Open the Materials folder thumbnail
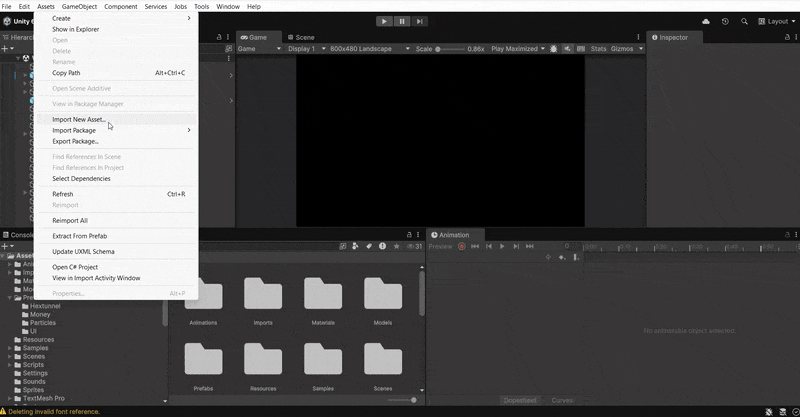 coord(323,293)
